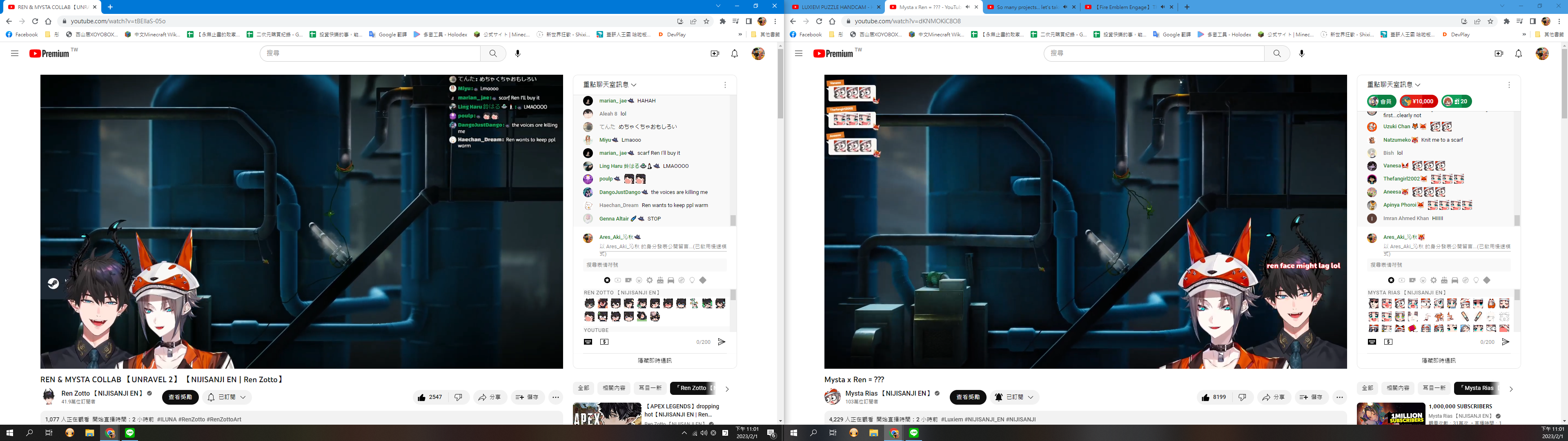This screenshot has width=1568, height=441.
Task: Click the ¥10,000 Super Chat chip in Mysta chat
Action: (1419, 102)
